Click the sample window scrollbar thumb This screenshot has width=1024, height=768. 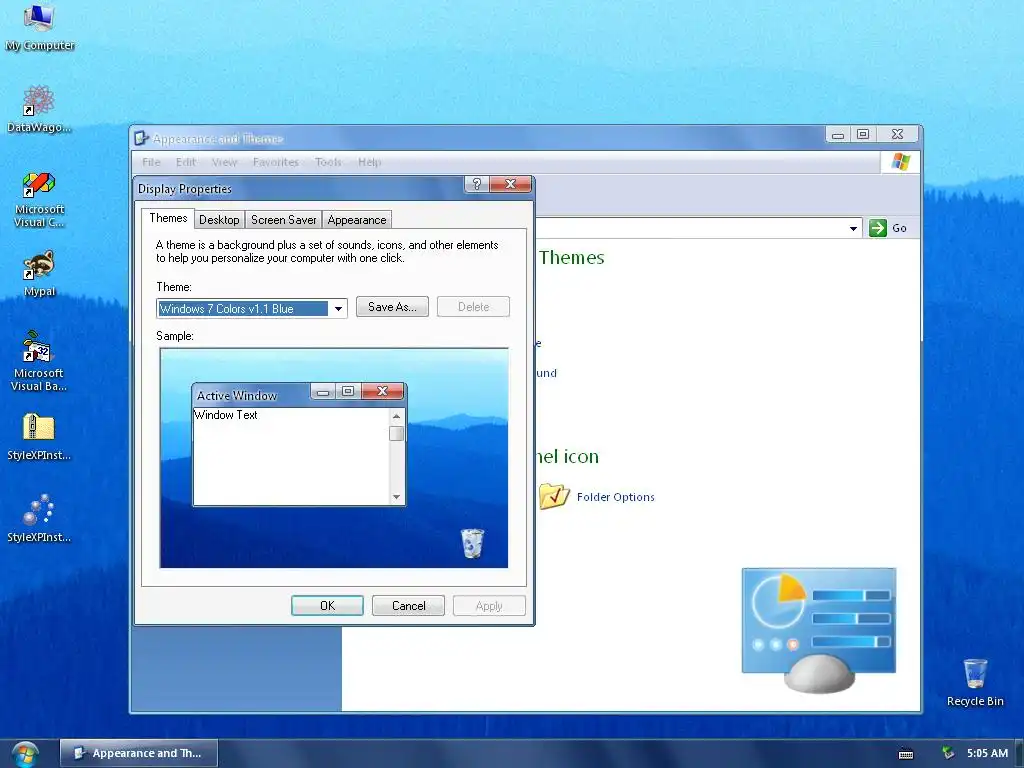click(396, 434)
